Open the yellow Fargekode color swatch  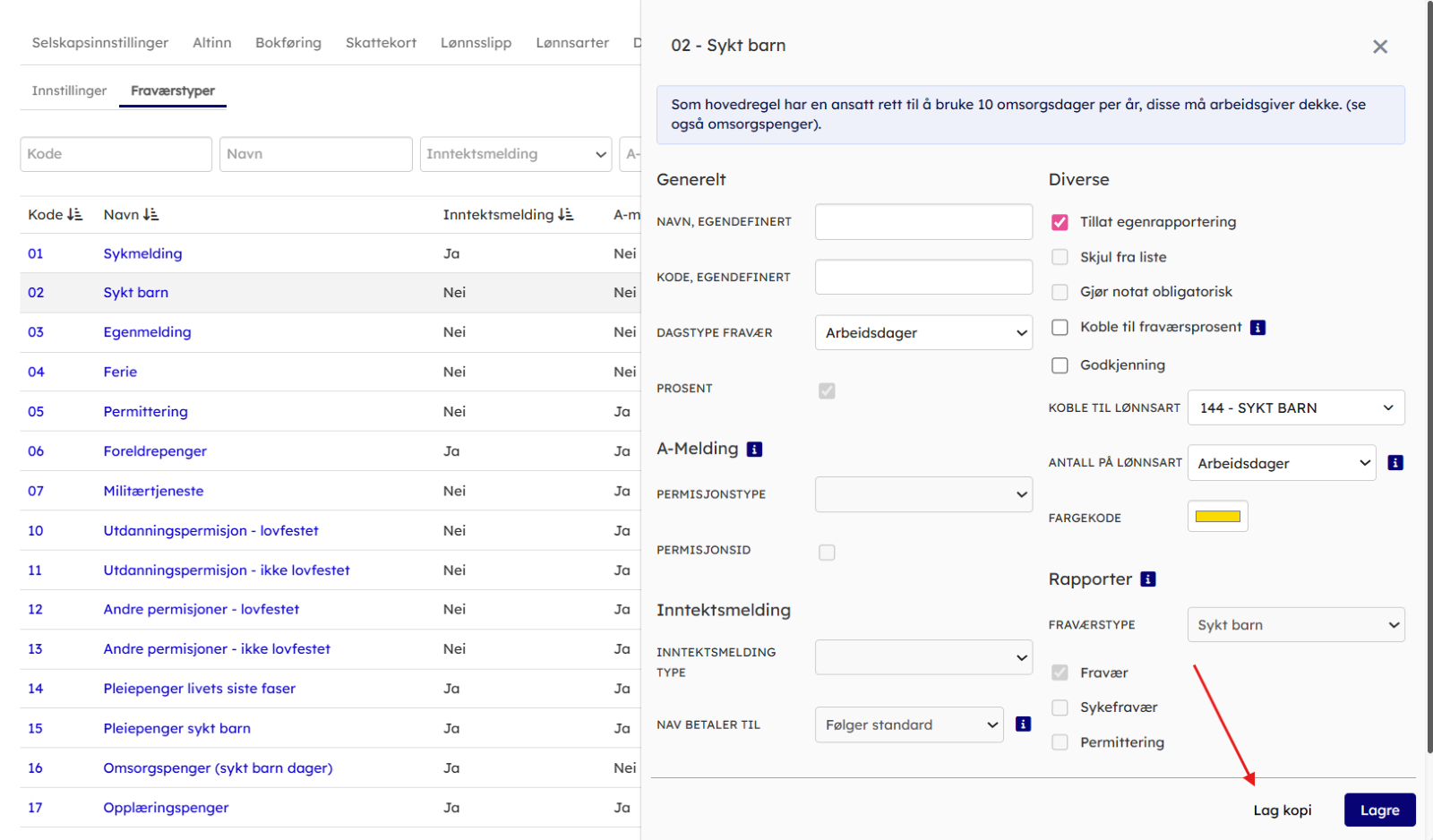(1217, 517)
